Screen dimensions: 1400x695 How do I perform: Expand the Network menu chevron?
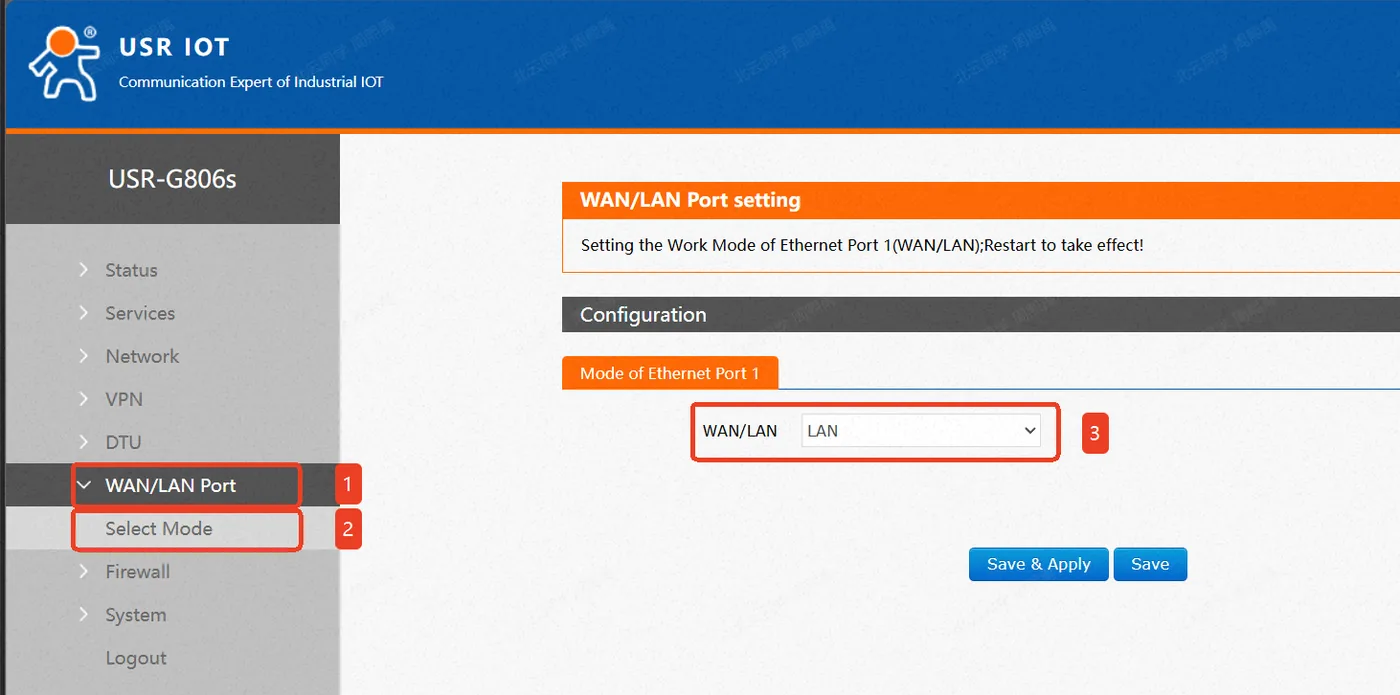(84, 356)
